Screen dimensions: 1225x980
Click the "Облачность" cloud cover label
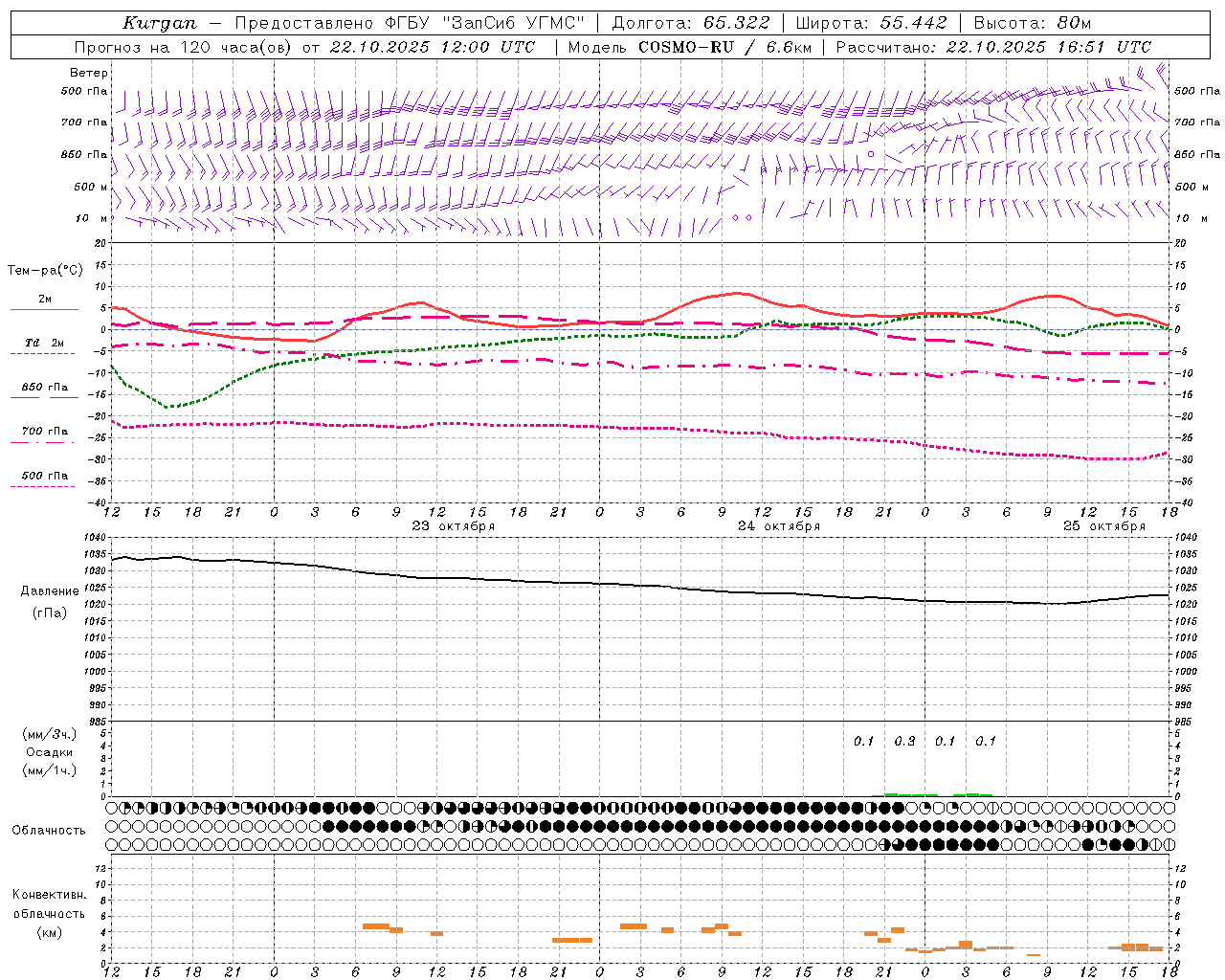(49, 831)
